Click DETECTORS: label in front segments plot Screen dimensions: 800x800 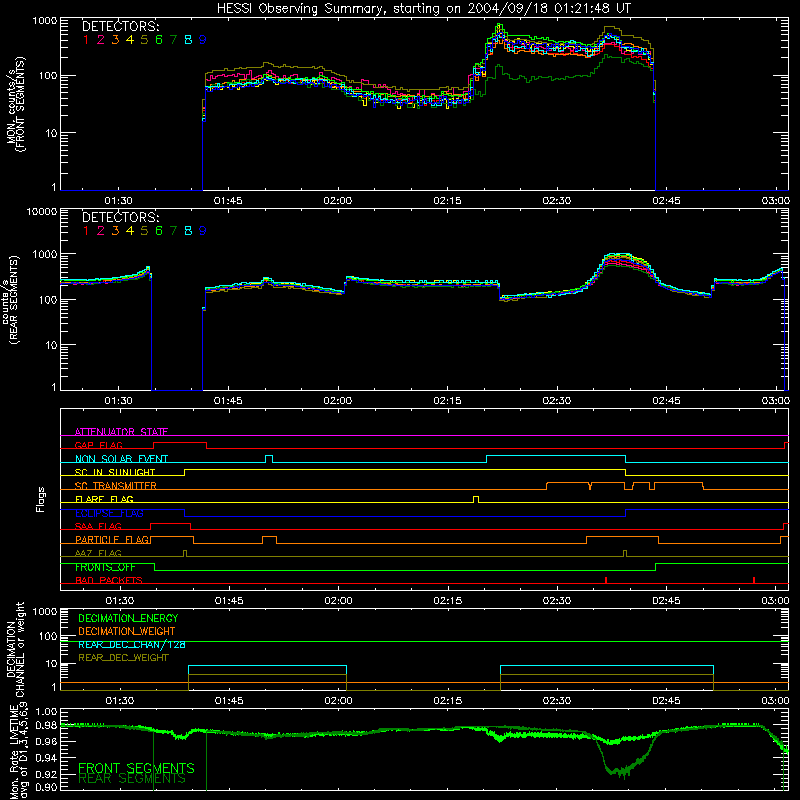click(120, 26)
